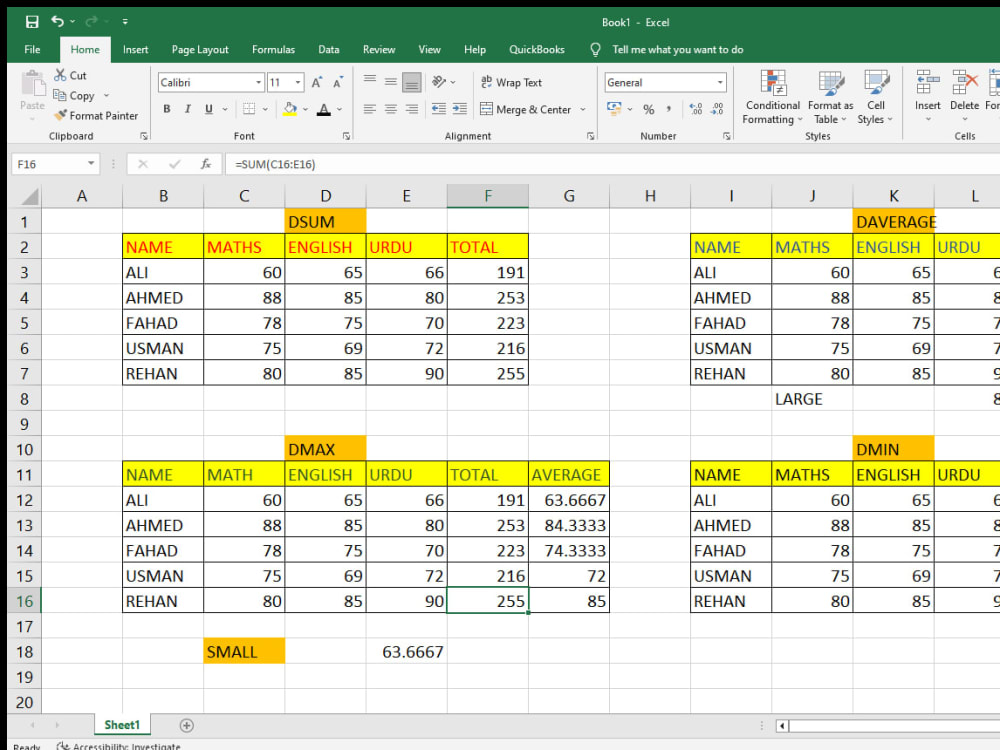The height and width of the screenshot is (750, 1000).
Task: Toggle Bottom Align button
Action: tap(412, 82)
